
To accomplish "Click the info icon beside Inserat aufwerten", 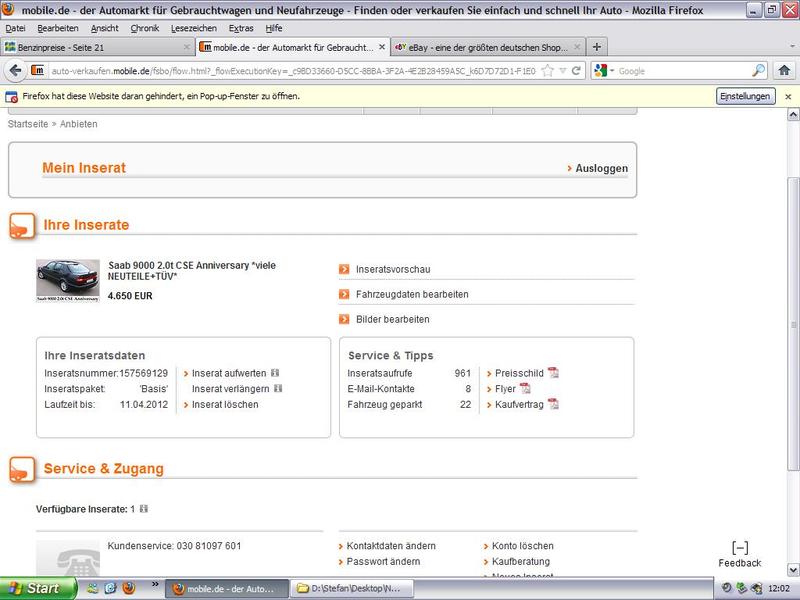I will coord(275,373).
